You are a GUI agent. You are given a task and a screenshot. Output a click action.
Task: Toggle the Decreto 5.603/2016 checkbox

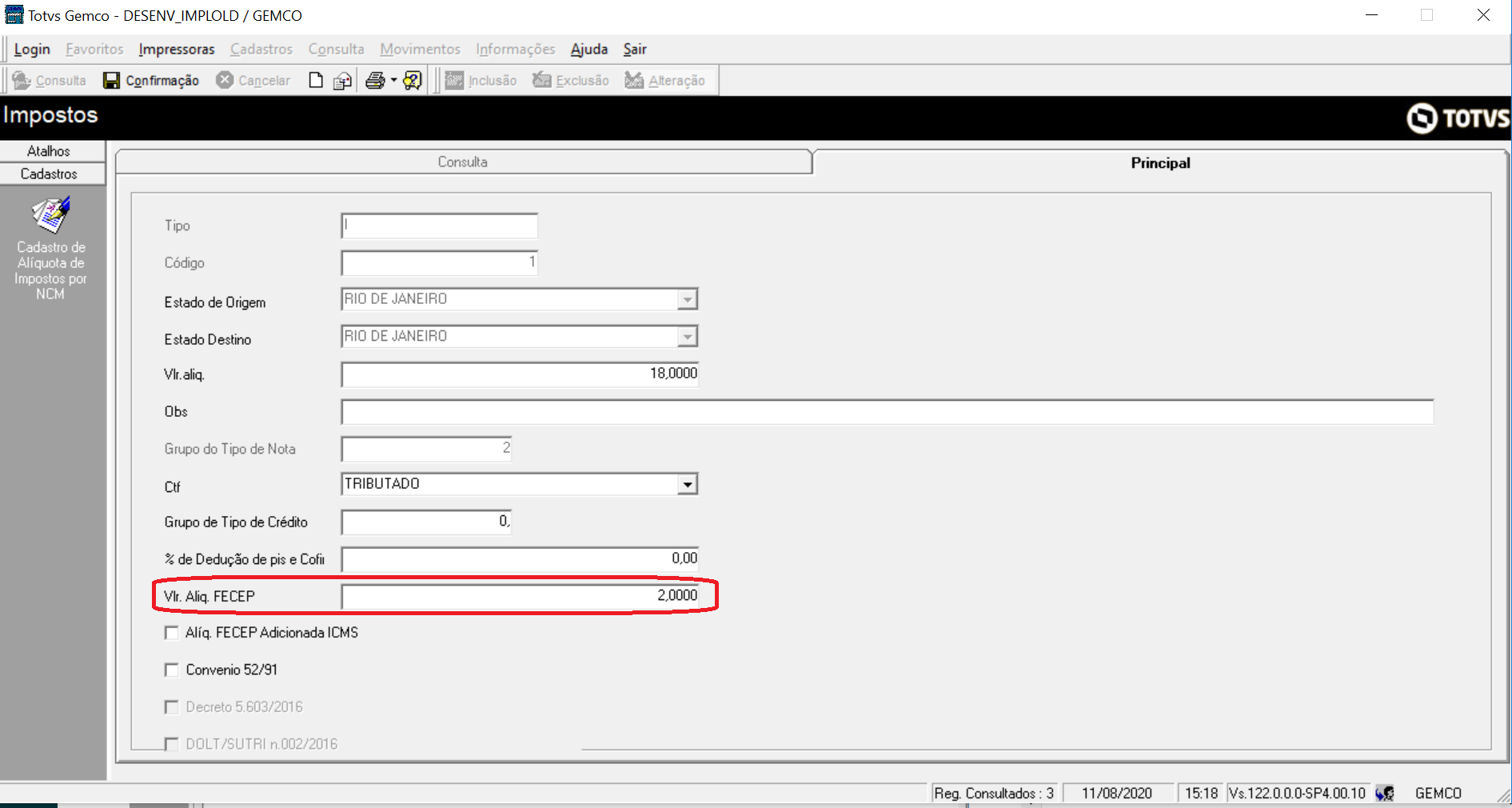[171, 707]
